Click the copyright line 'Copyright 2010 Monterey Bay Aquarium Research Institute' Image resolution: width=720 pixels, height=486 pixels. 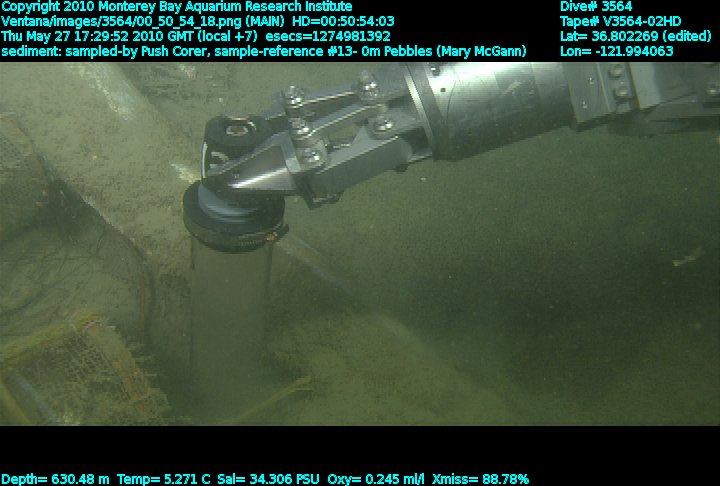click(177, 7)
